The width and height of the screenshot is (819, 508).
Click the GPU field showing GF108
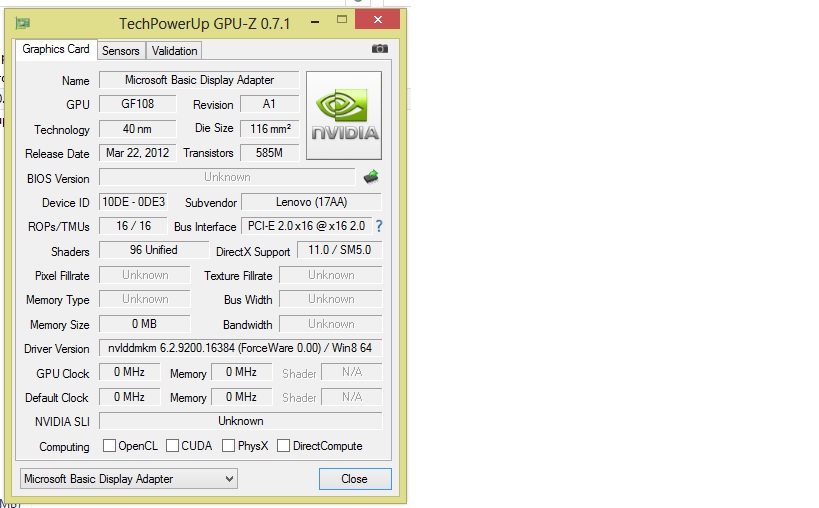click(137, 104)
